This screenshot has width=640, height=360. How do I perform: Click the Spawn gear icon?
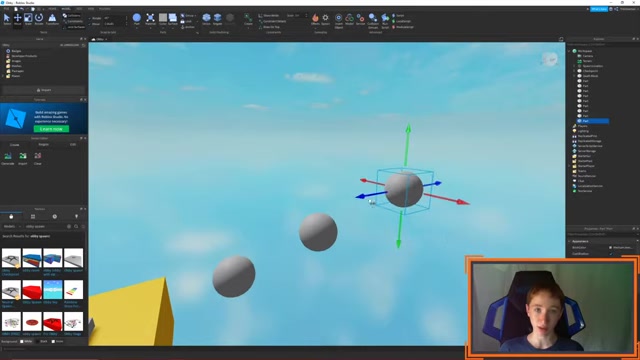point(325,19)
